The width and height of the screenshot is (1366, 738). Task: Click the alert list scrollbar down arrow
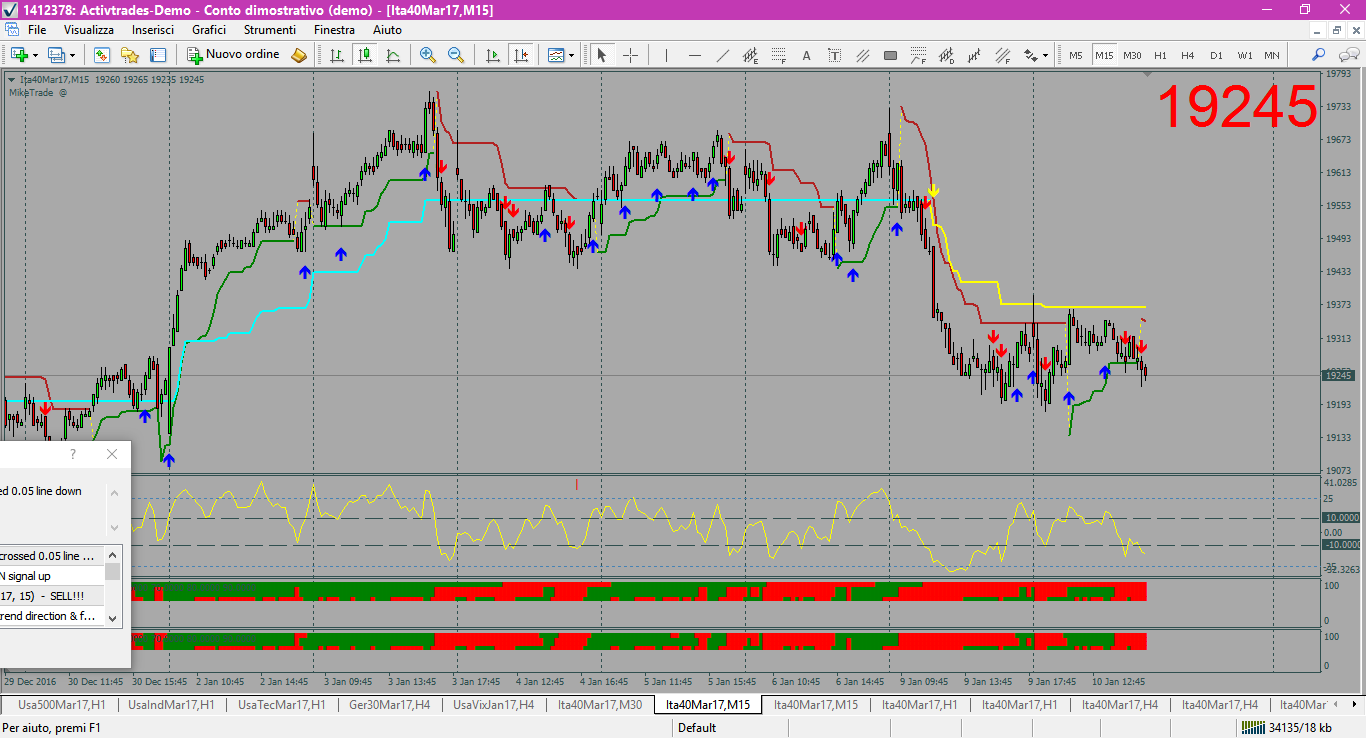tap(113, 619)
